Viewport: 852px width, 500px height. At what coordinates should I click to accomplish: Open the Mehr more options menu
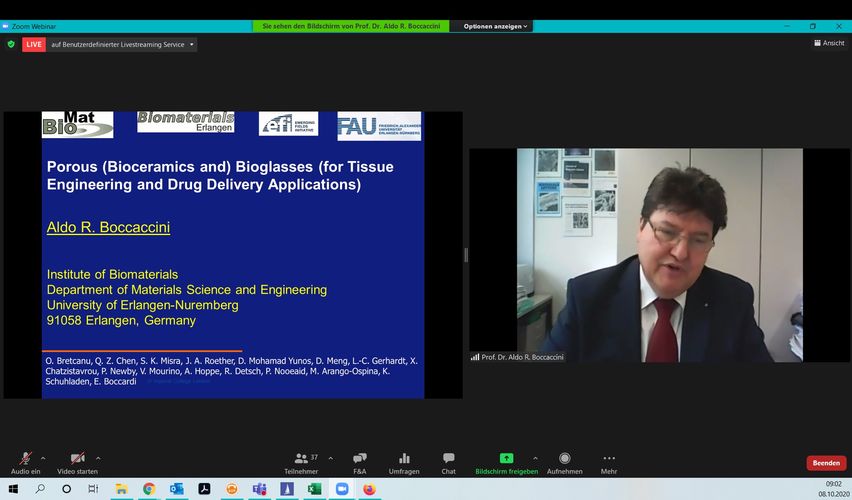(609, 461)
